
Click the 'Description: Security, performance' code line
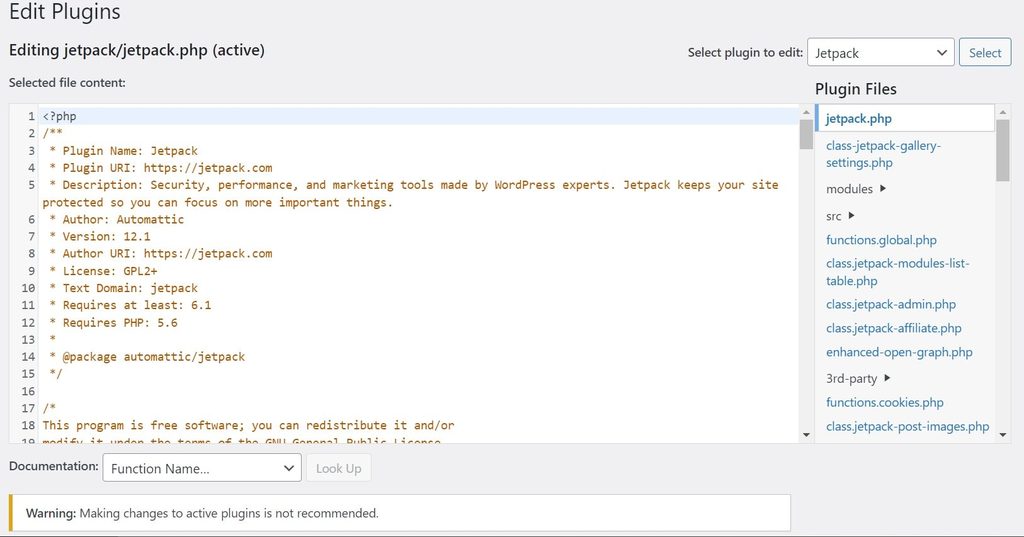pos(410,193)
